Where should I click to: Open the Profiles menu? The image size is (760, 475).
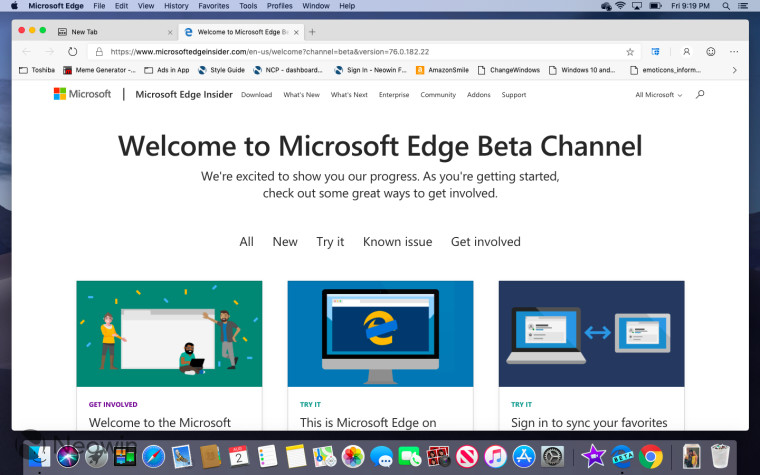[x=280, y=6]
